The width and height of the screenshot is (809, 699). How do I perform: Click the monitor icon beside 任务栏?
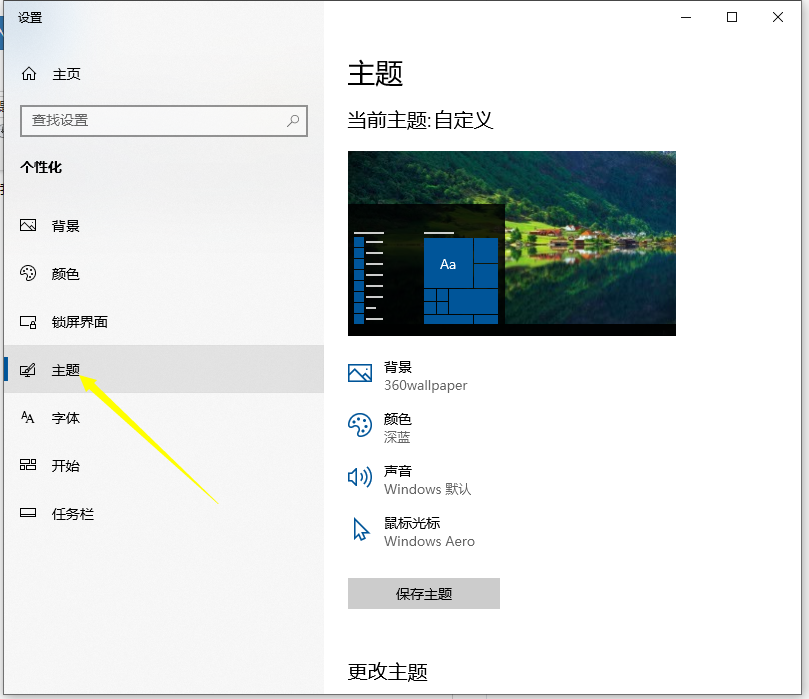pos(29,514)
